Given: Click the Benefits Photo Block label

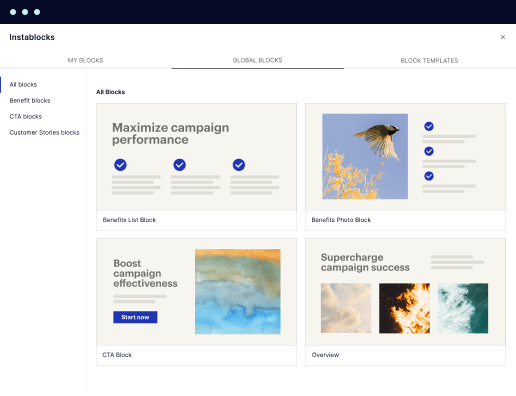Looking at the screenshot, I should click(341, 220).
